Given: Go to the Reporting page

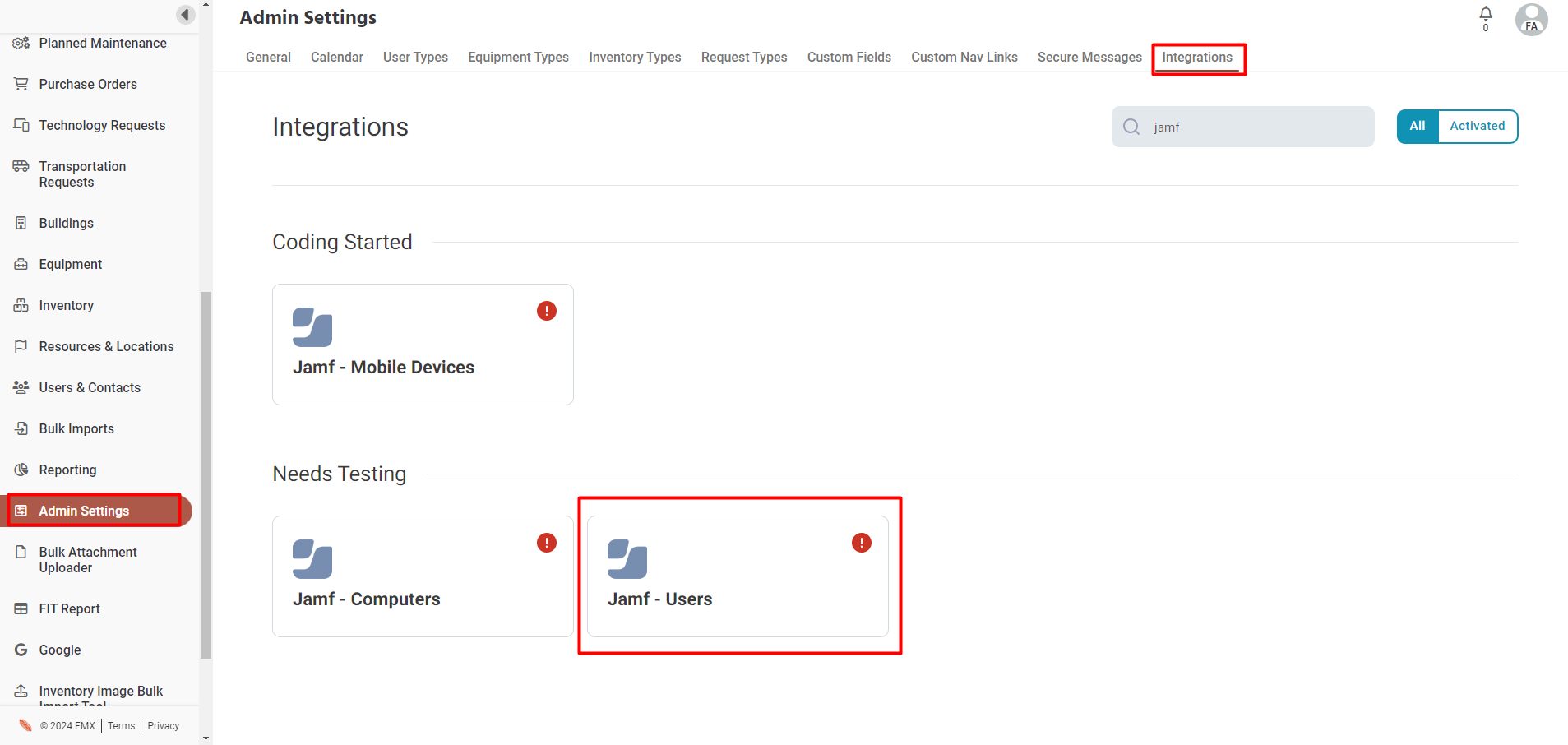Looking at the screenshot, I should click(x=67, y=470).
